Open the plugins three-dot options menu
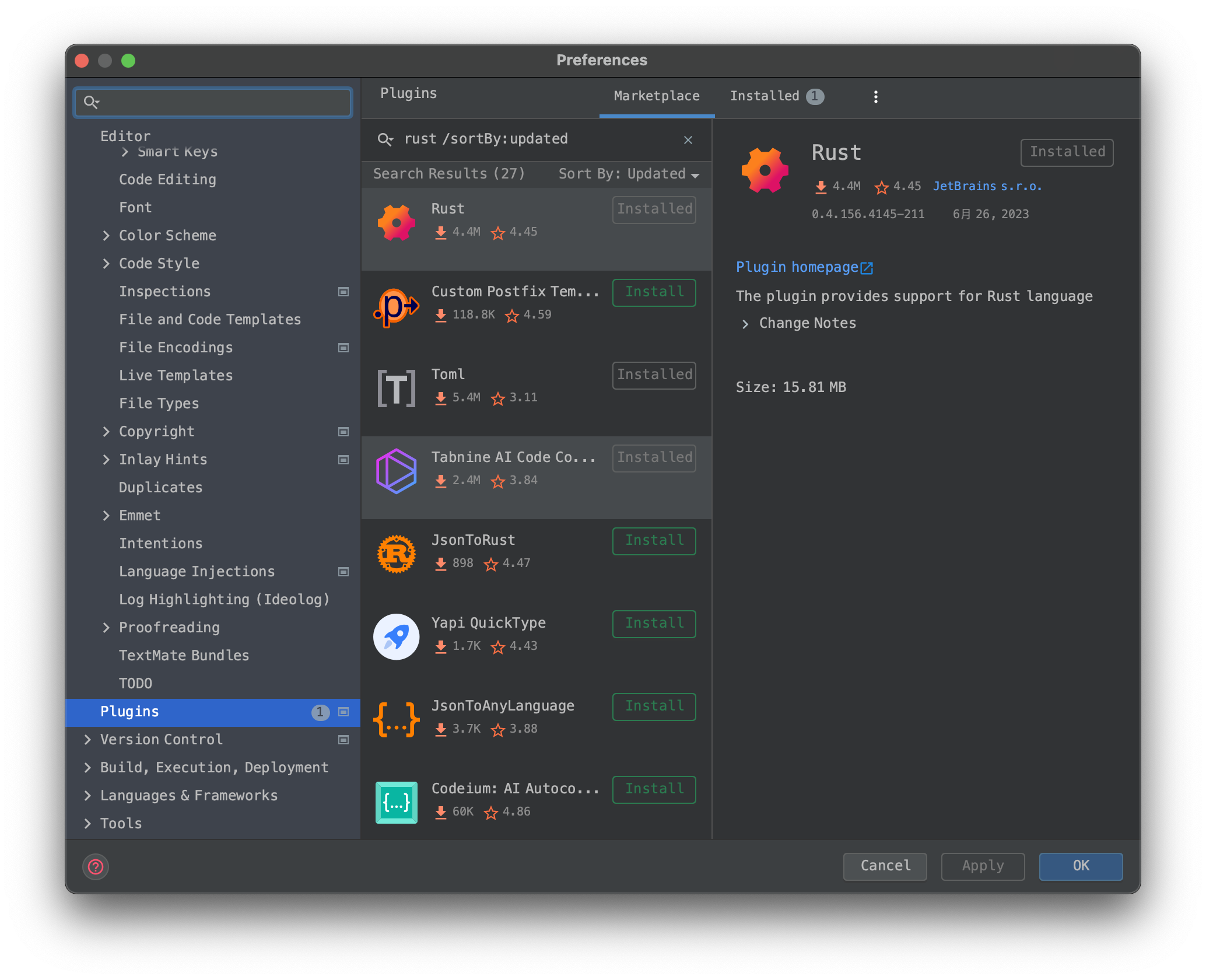This screenshot has width=1206, height=980. pyautogui.click(x=875, y=97)
